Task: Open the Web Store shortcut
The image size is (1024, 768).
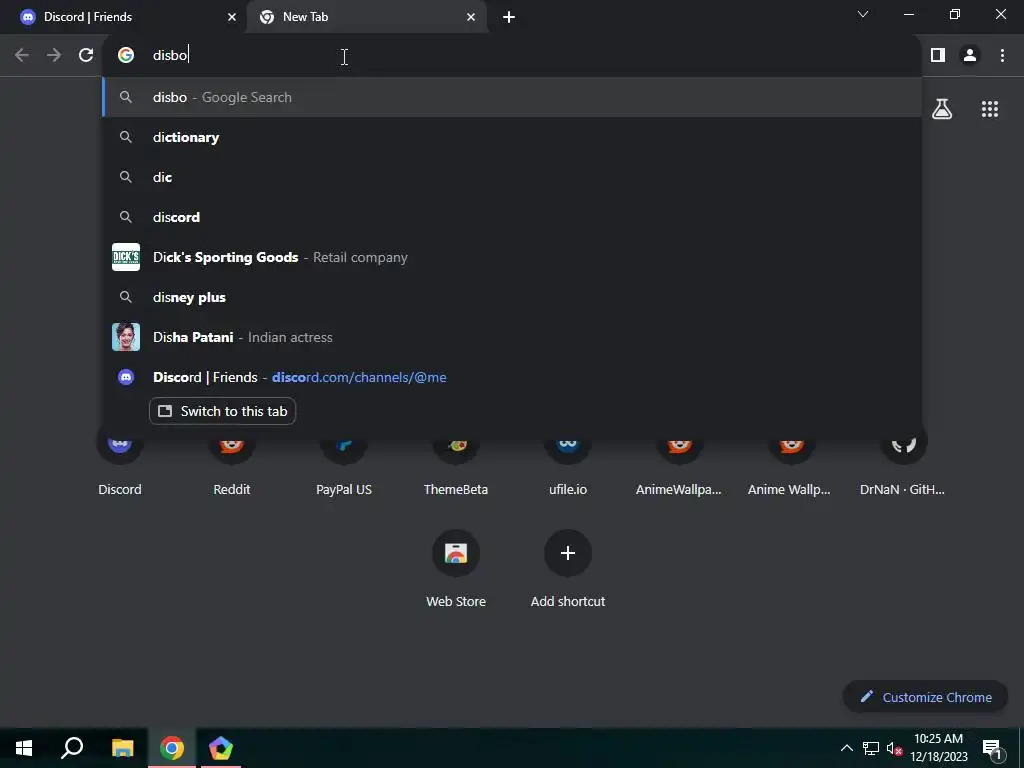Action: point(456,568)
